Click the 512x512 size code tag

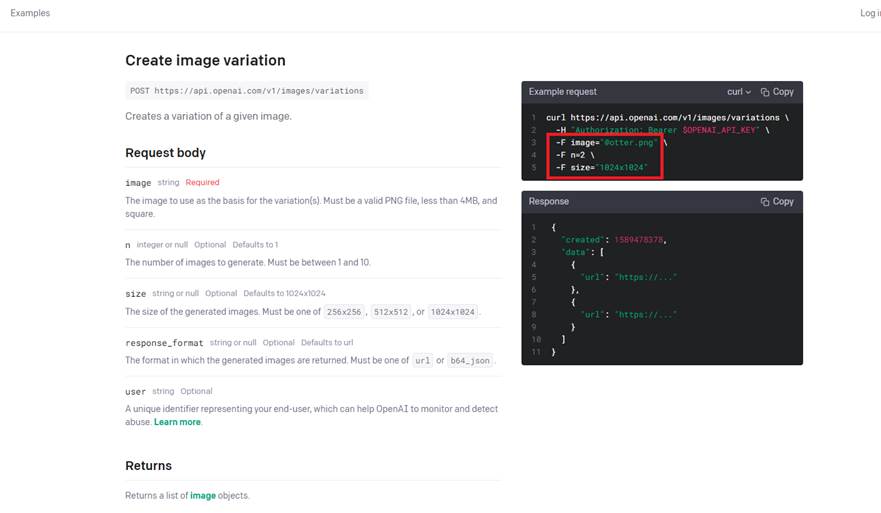pos(391,312)
